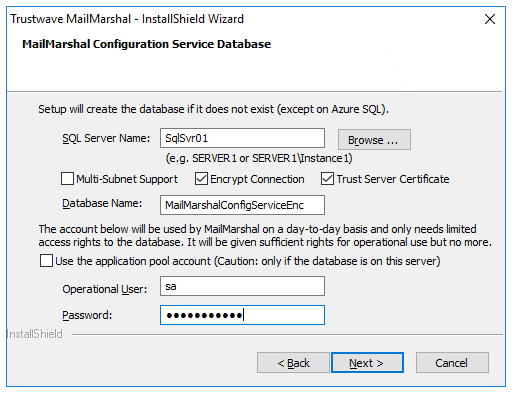Click the SQL Server Name label
The height and width of the screenshot is (393, 514).
pyautogui.click(x=106, y=138)
